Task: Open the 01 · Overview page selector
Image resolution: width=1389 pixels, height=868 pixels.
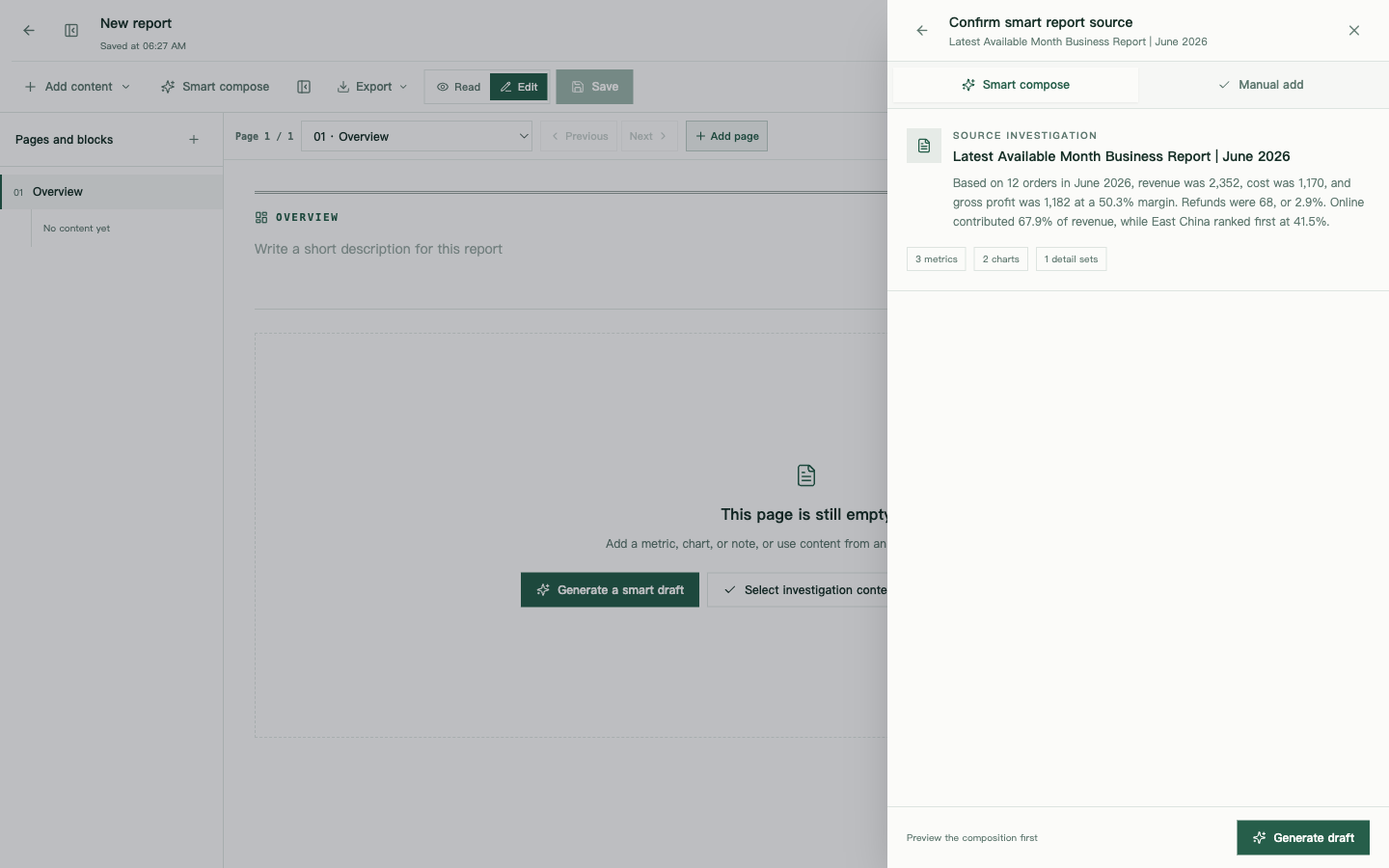Action: 418,136
